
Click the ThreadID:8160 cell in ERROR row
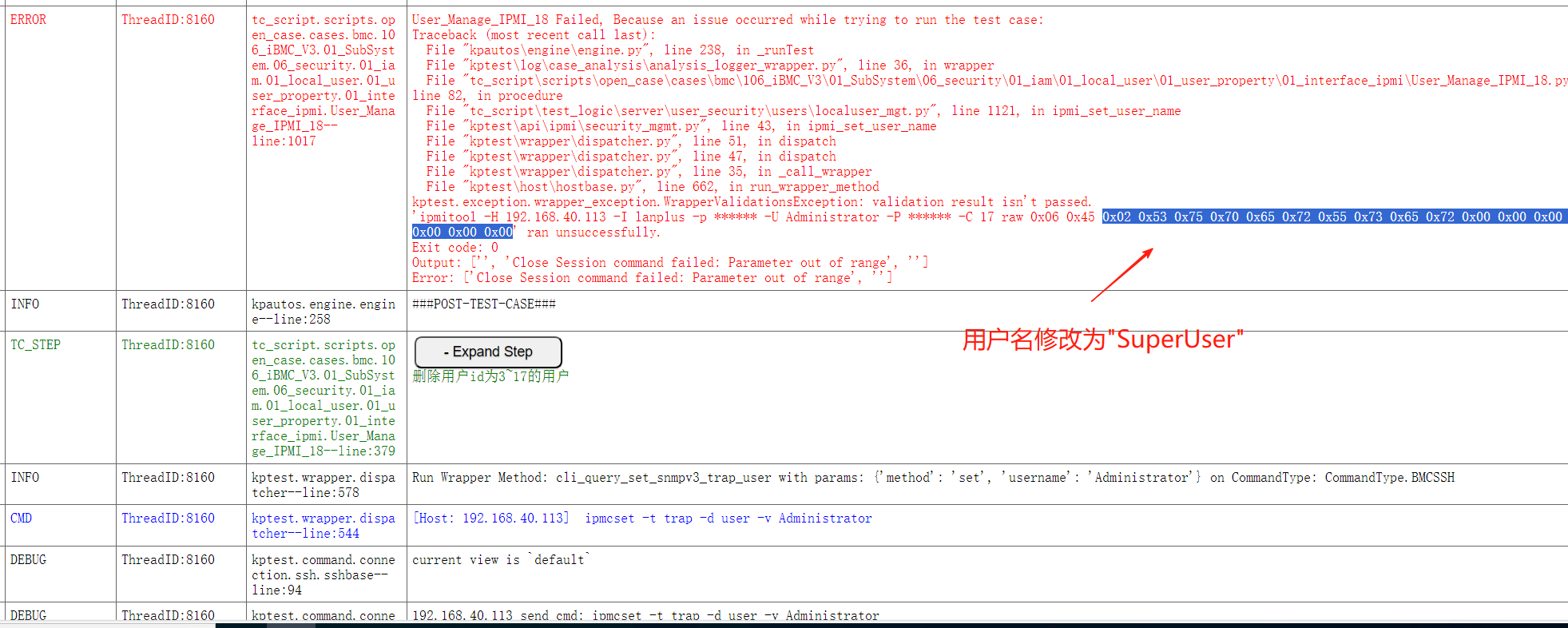pos(168,20)
